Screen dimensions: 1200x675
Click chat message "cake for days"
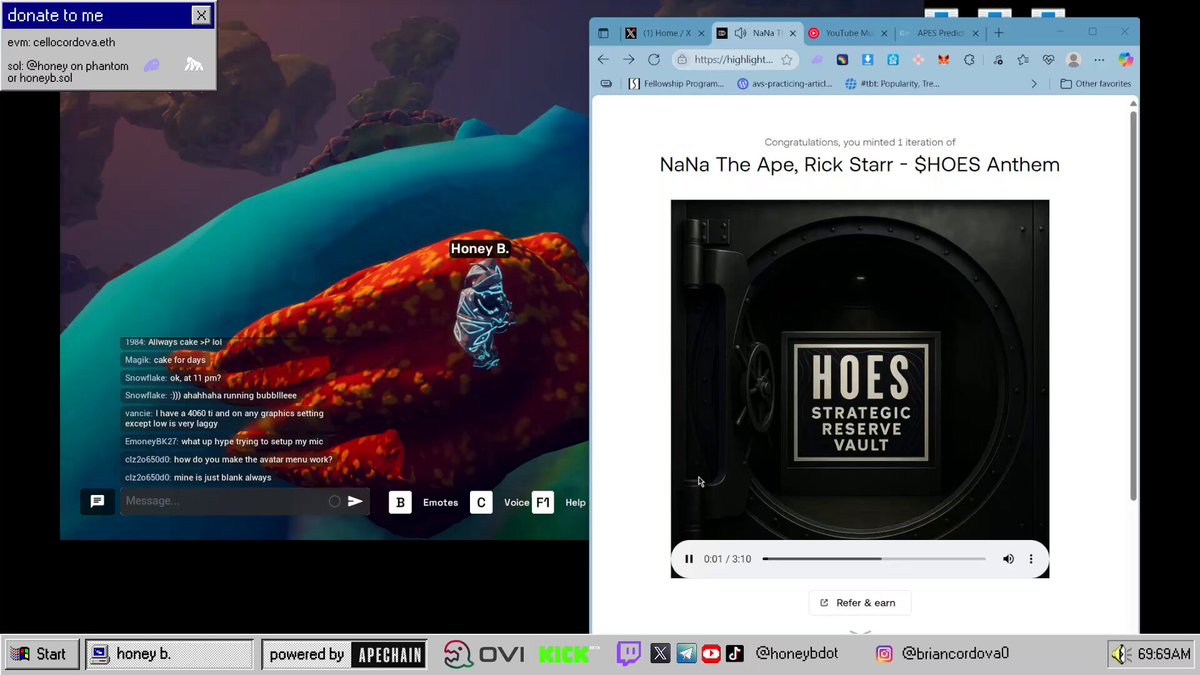point(179,360)
